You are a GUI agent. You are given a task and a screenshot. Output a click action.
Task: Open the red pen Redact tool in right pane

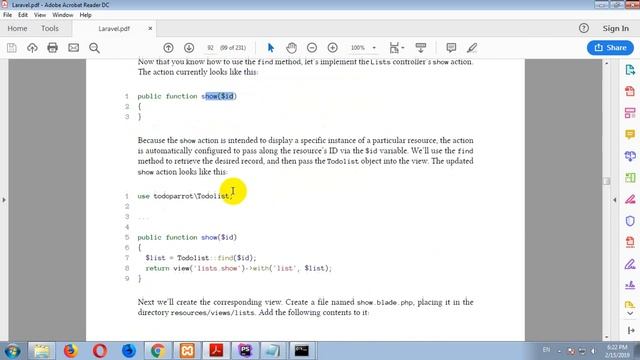[630, 199]
